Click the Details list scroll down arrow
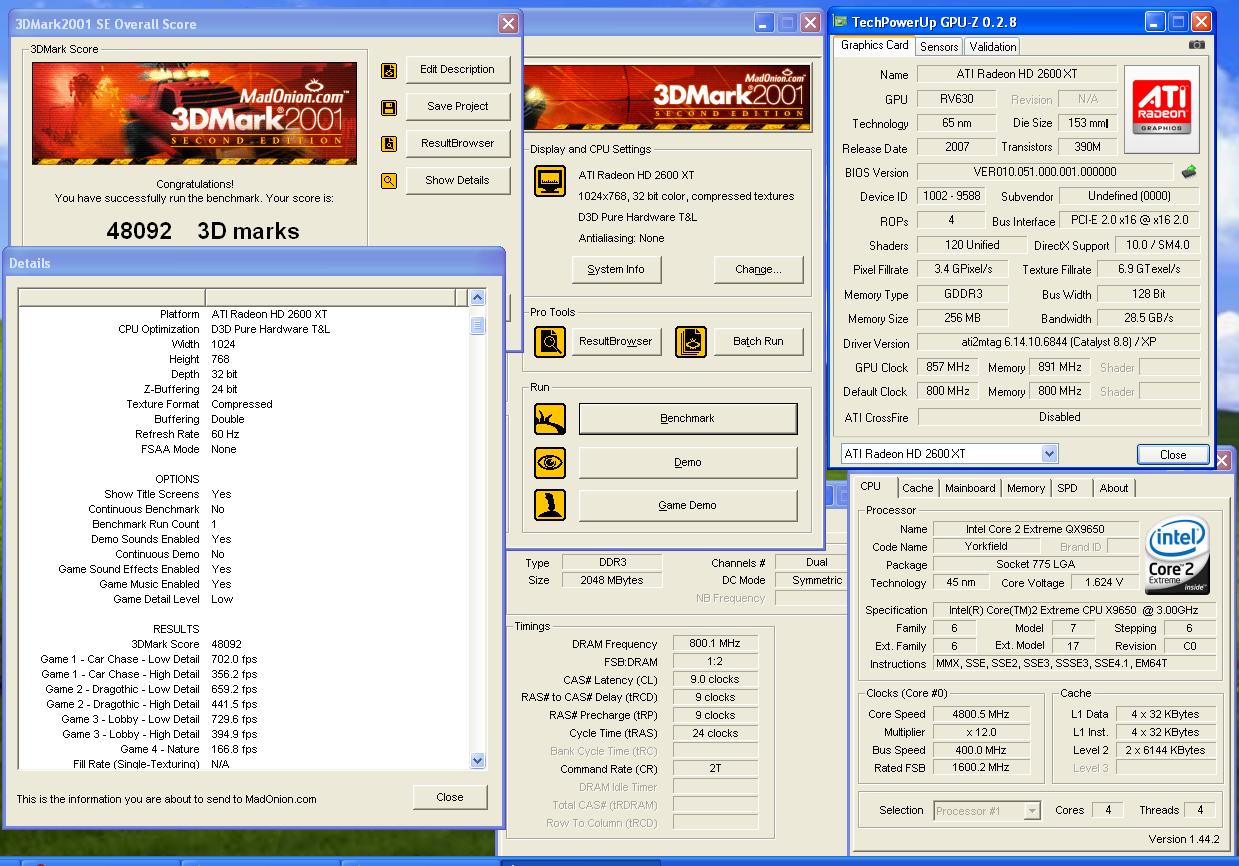 (x=477, y=761)
